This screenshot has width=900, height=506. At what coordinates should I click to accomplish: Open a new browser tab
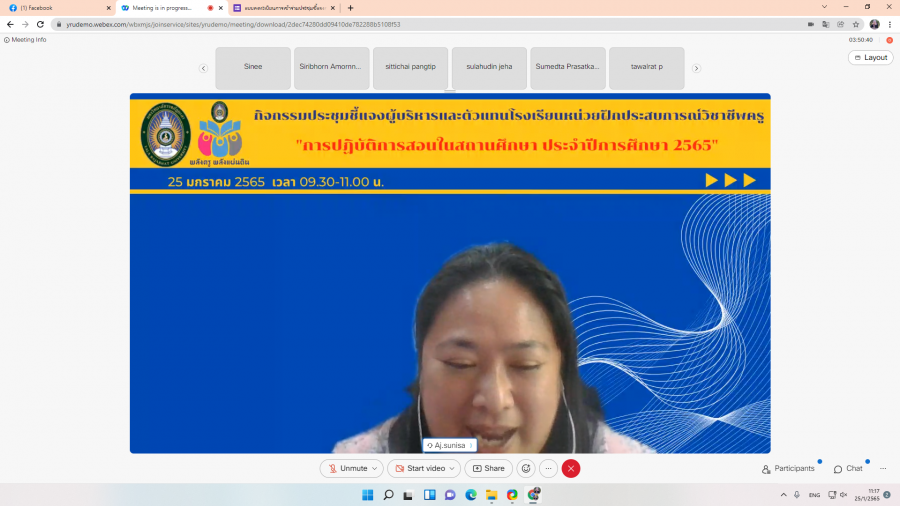[x=350, y=8]
